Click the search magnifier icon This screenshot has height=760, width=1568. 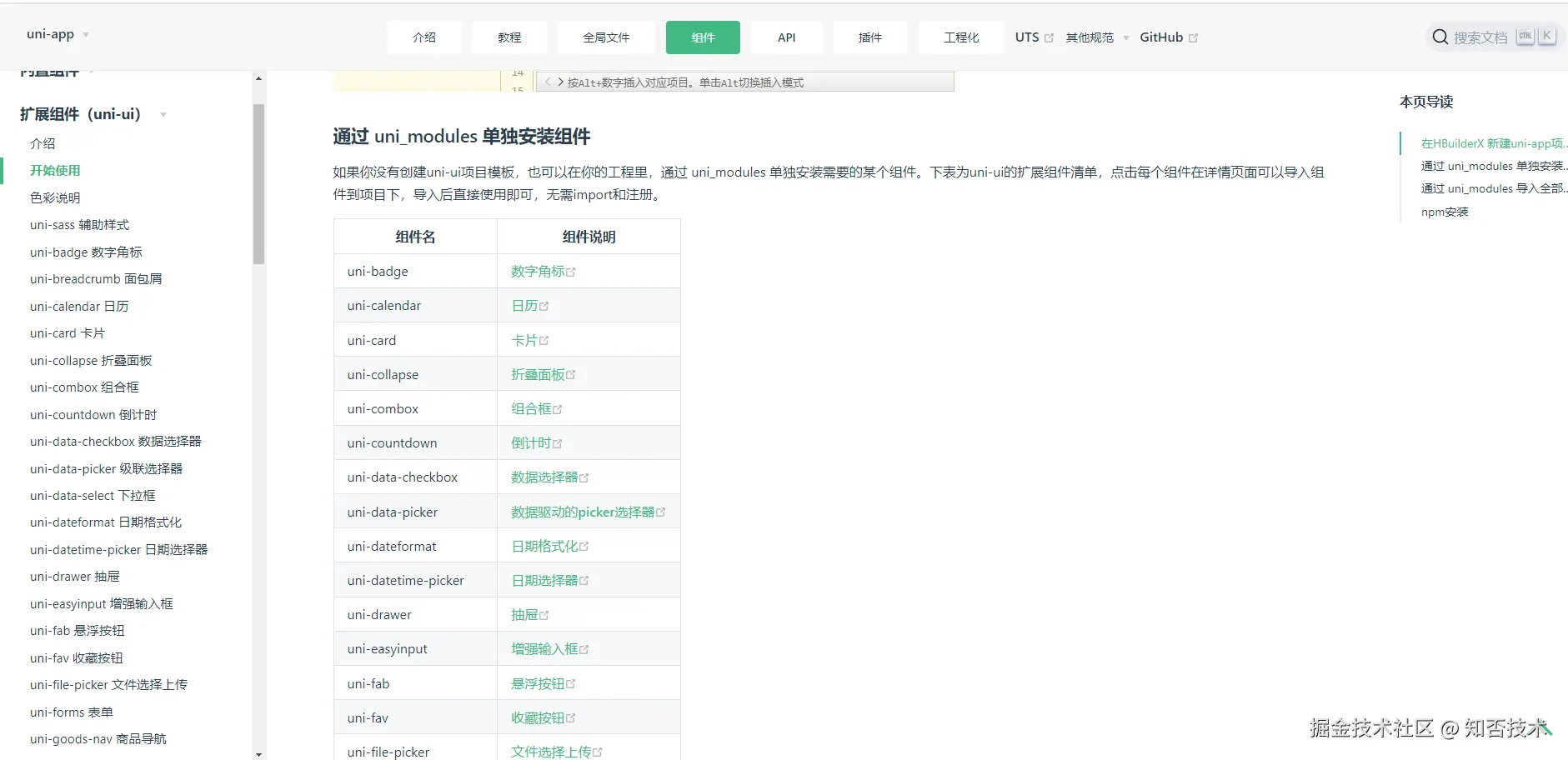click(1440, 37)
